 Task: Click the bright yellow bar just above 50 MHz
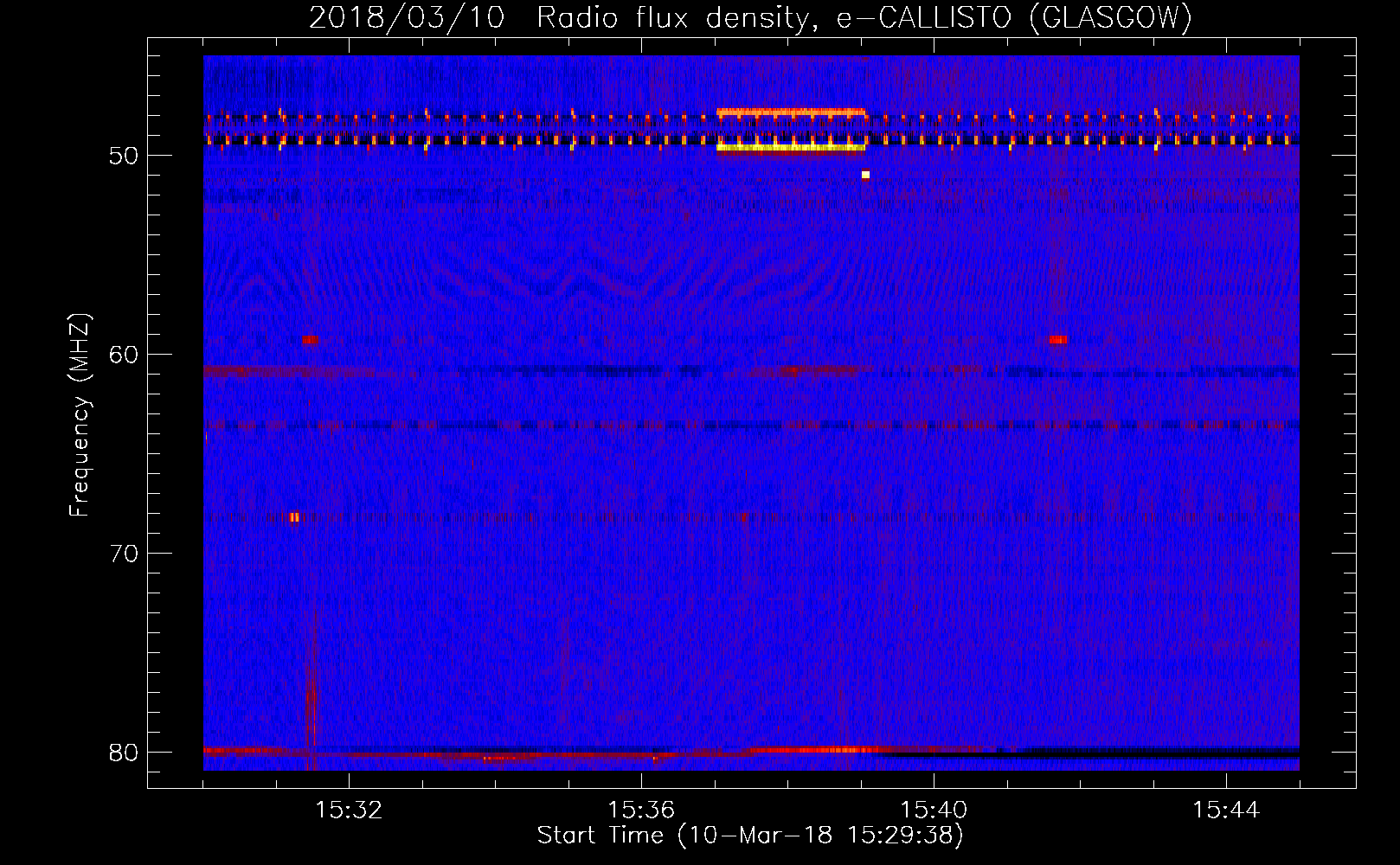tap(791, 148)
